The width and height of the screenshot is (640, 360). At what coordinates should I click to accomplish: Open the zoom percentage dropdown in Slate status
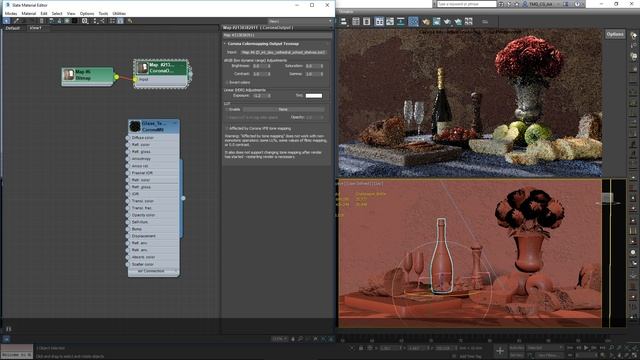click(x=280, y=339)
